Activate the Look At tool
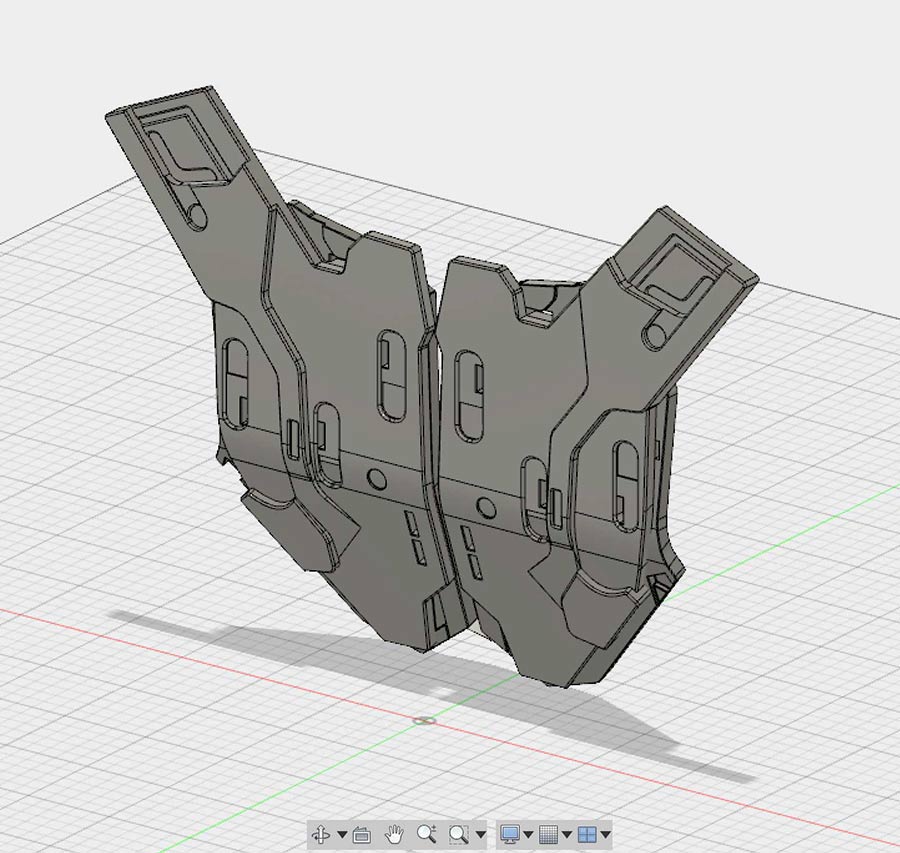Screen dimensions: 900x853 (362, 834)
